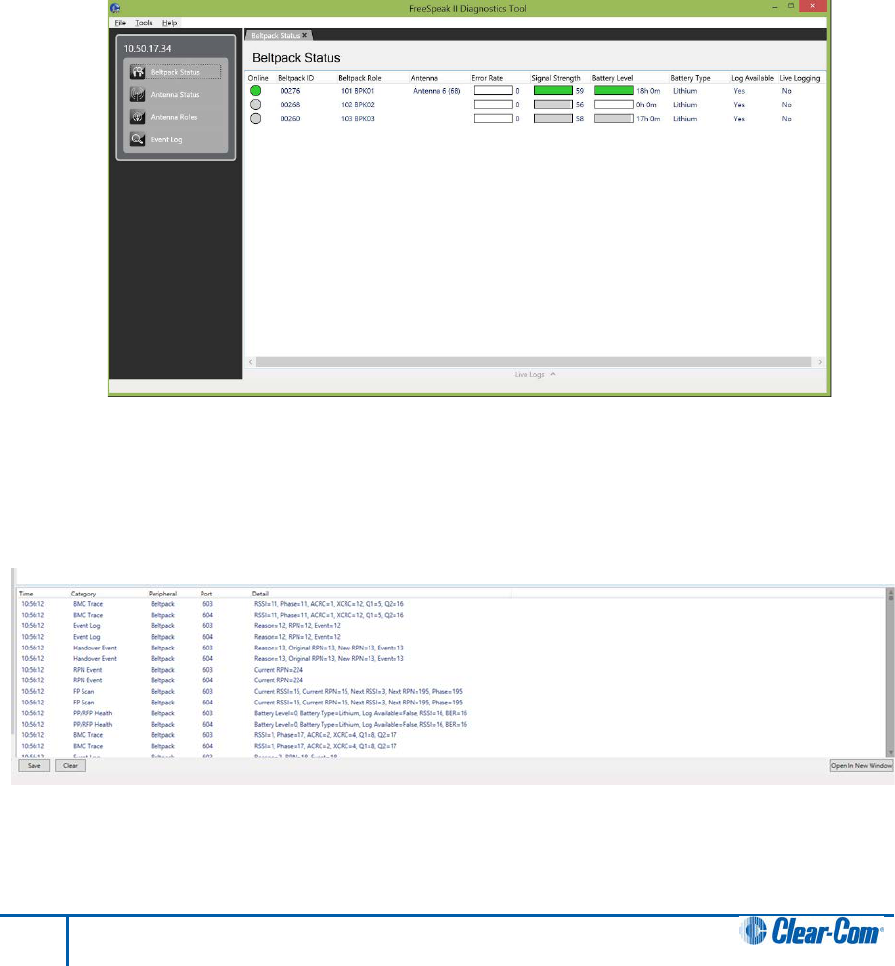Image resolution: width=895 pixels, height=966 pixels.
Task: Click horizontal scrollbar right arrow
Action: tap(820, 362)
